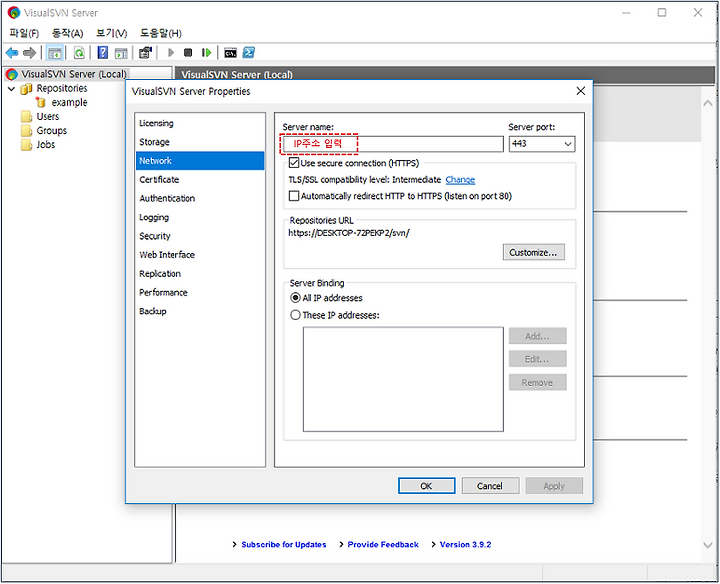
Task: Open the 보기(V) menu
Action: coord(112,33)
